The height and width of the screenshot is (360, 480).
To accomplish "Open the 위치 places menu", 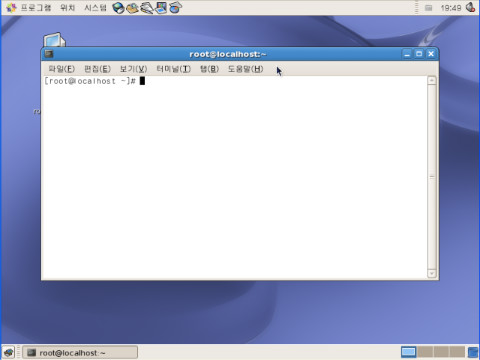I will [68, 7].
